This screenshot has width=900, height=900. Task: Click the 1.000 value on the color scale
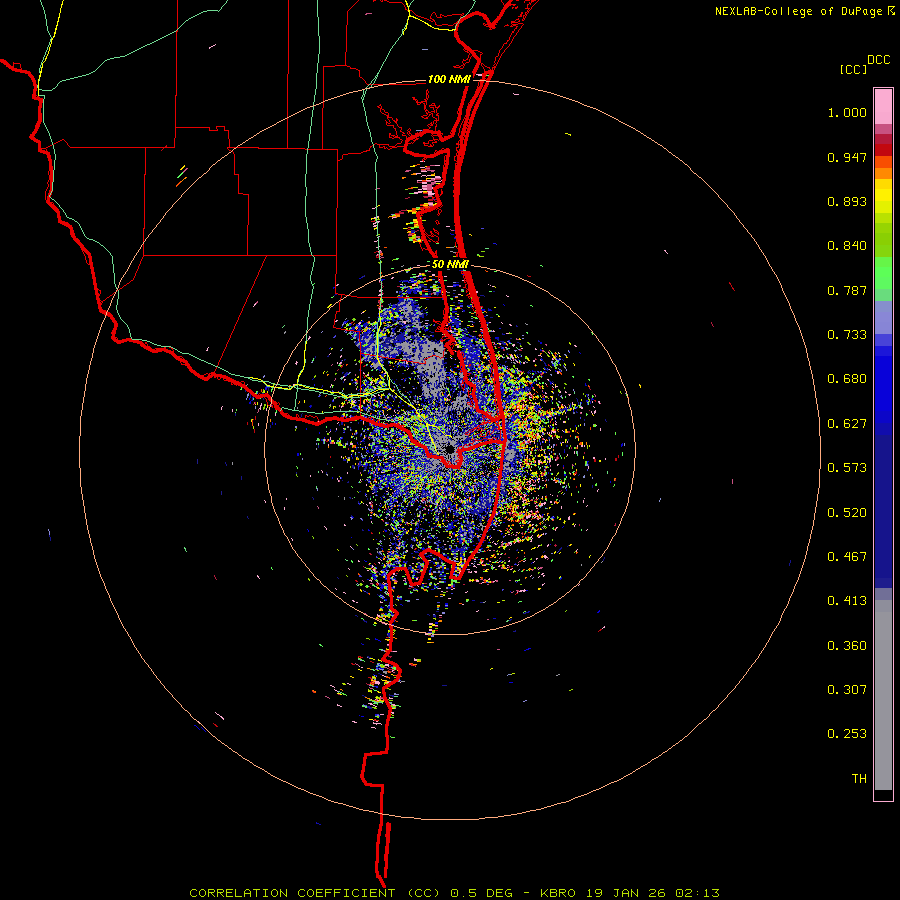coord(847,112)
